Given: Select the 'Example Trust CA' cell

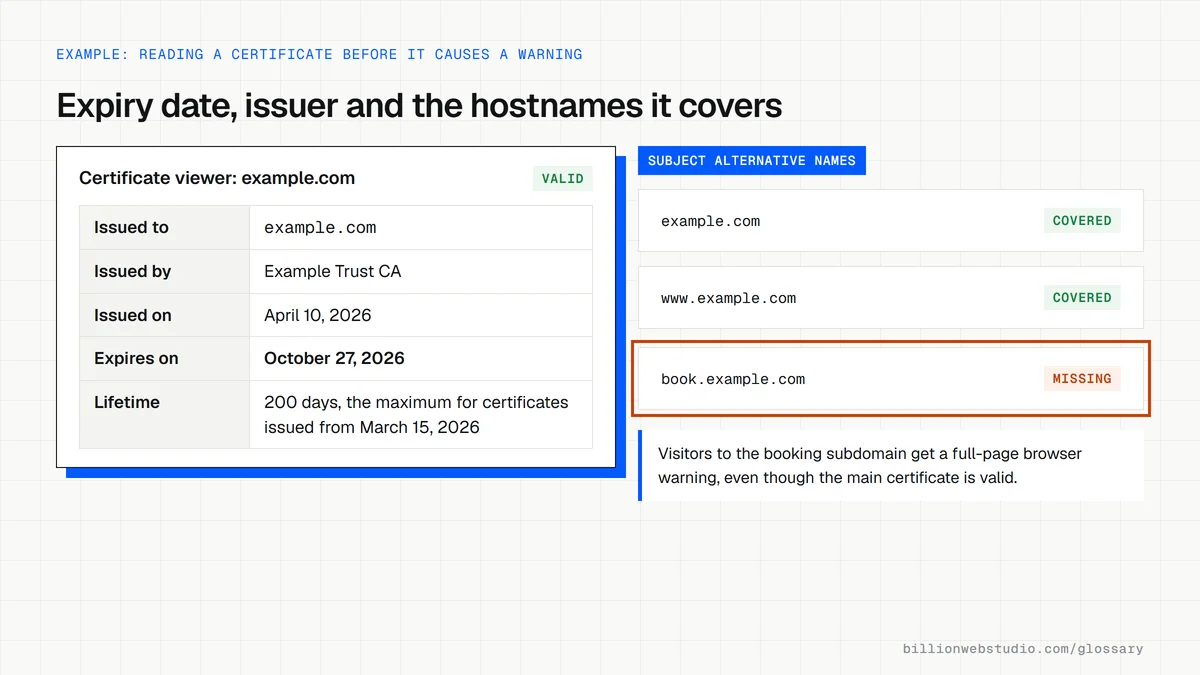Looking at the screenshot, I should point(332,271).
